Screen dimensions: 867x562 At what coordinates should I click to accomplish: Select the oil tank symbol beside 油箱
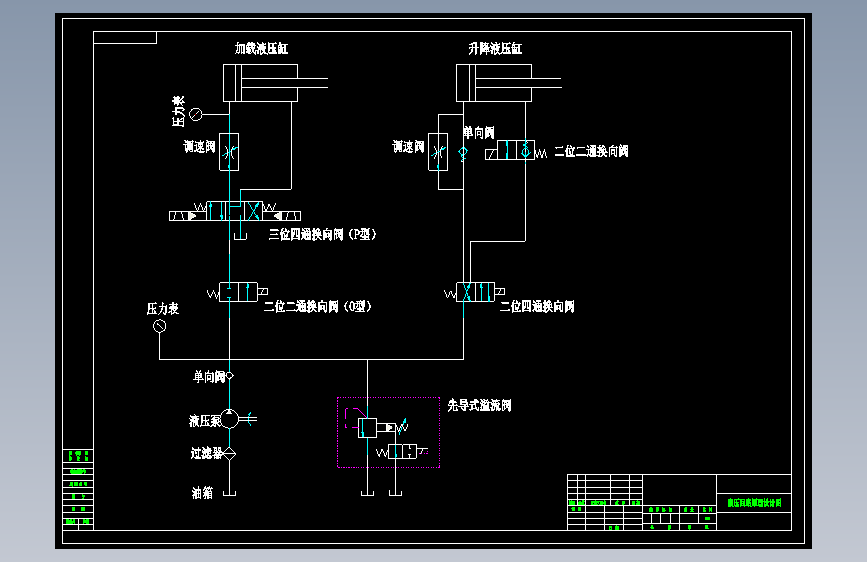[229, 493]
